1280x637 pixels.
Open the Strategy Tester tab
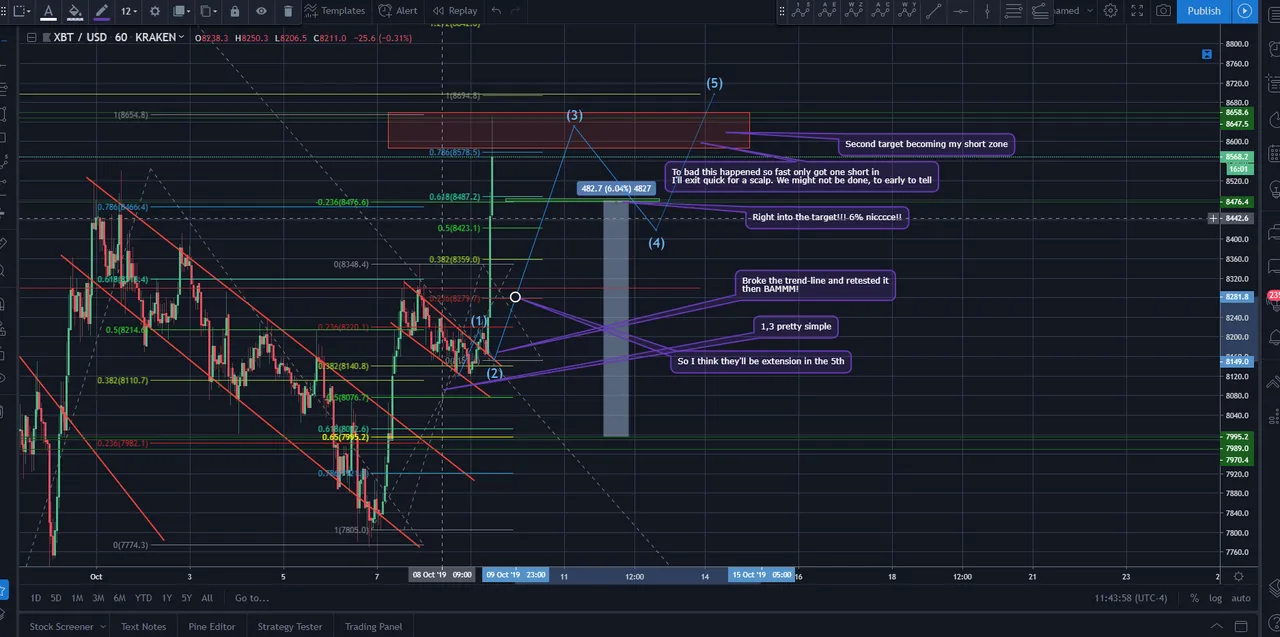290,627
